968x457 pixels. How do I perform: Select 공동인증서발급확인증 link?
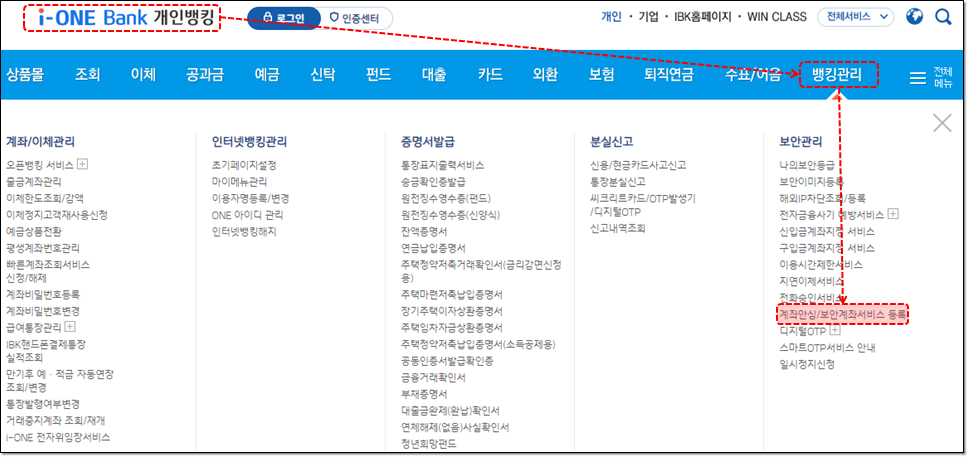coord(447,361)
